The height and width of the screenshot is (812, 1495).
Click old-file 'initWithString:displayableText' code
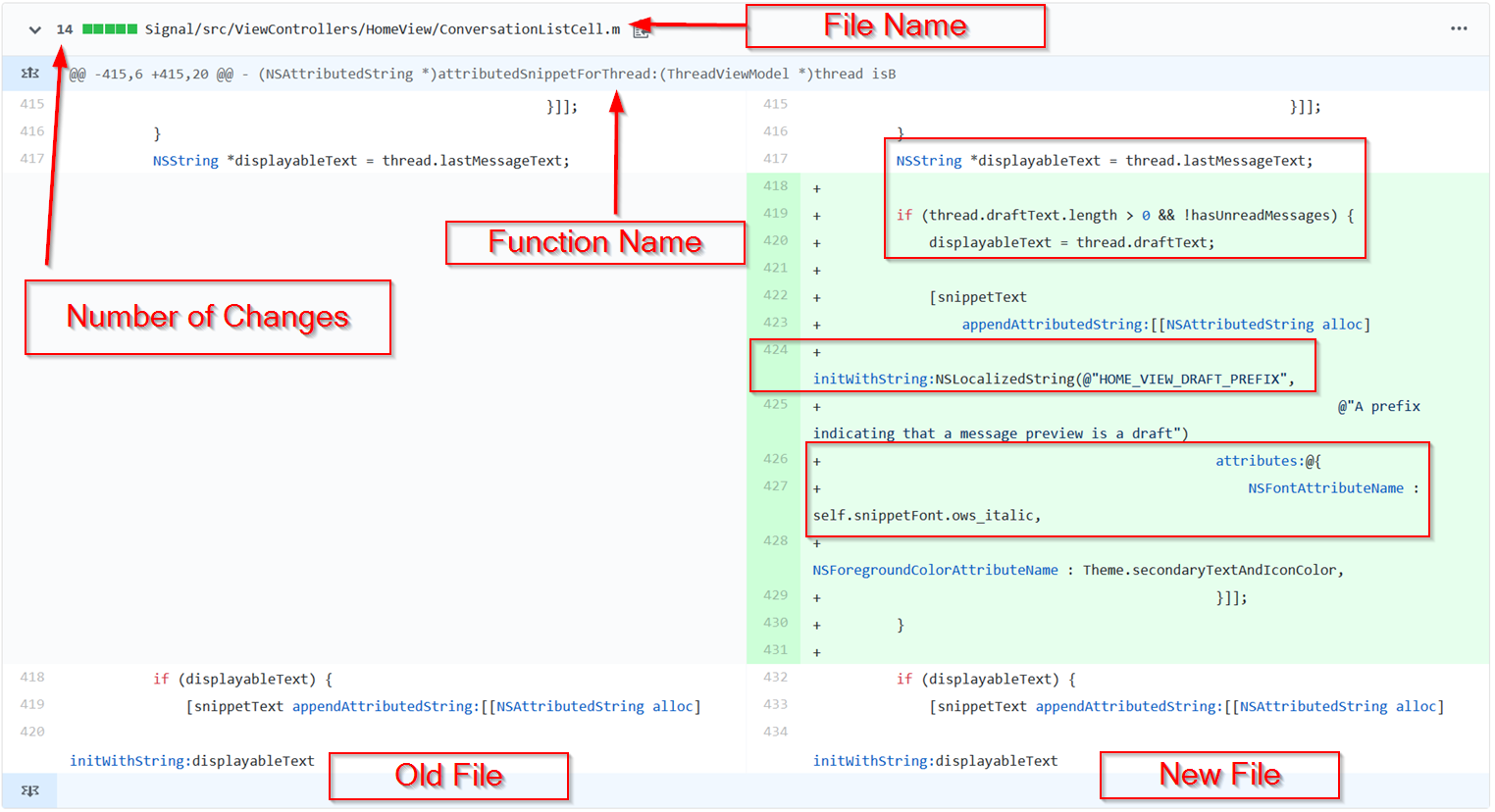(x=192, y=761)
